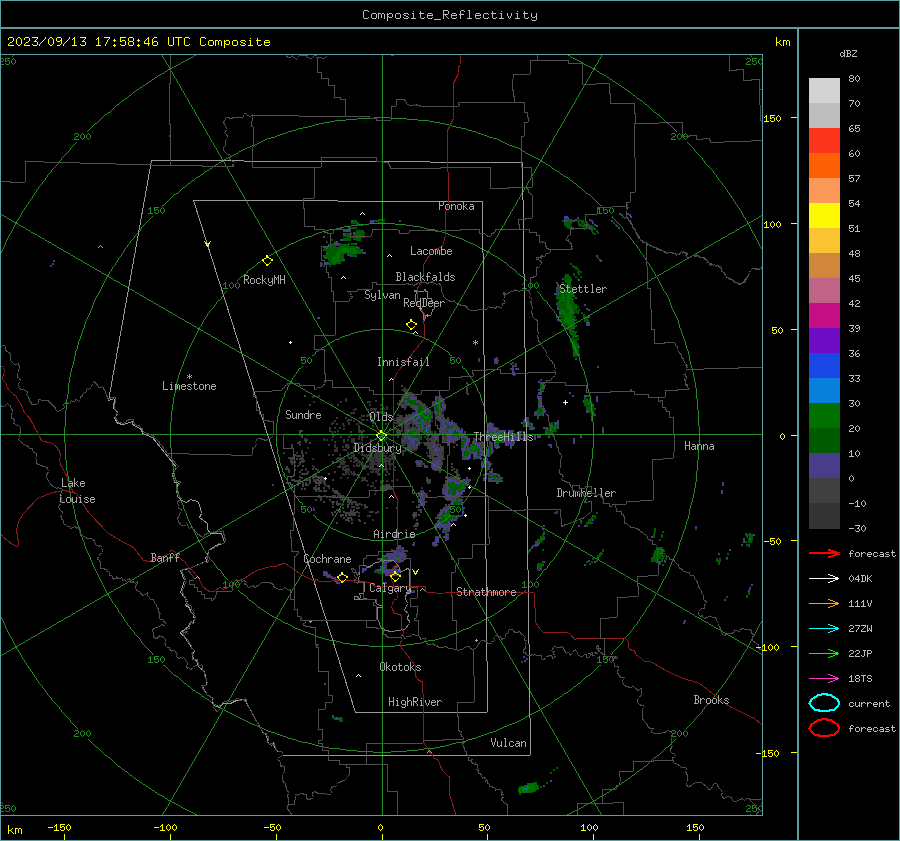The height and width of the screenshot is (841, 900).
Task: Click the Stettler label
Action: tap(583, 289)
